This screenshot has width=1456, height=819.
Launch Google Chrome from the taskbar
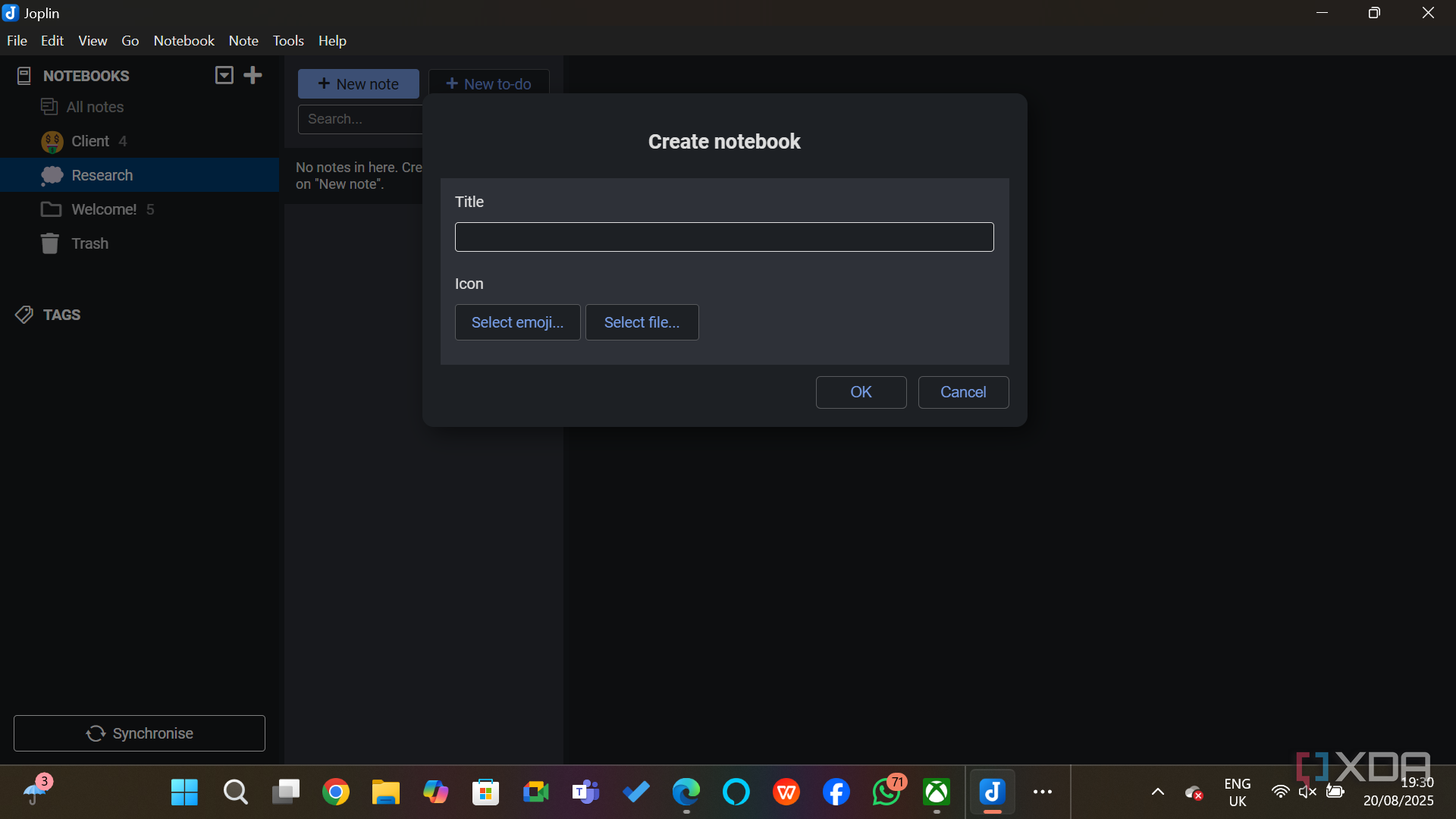point(336,792)
